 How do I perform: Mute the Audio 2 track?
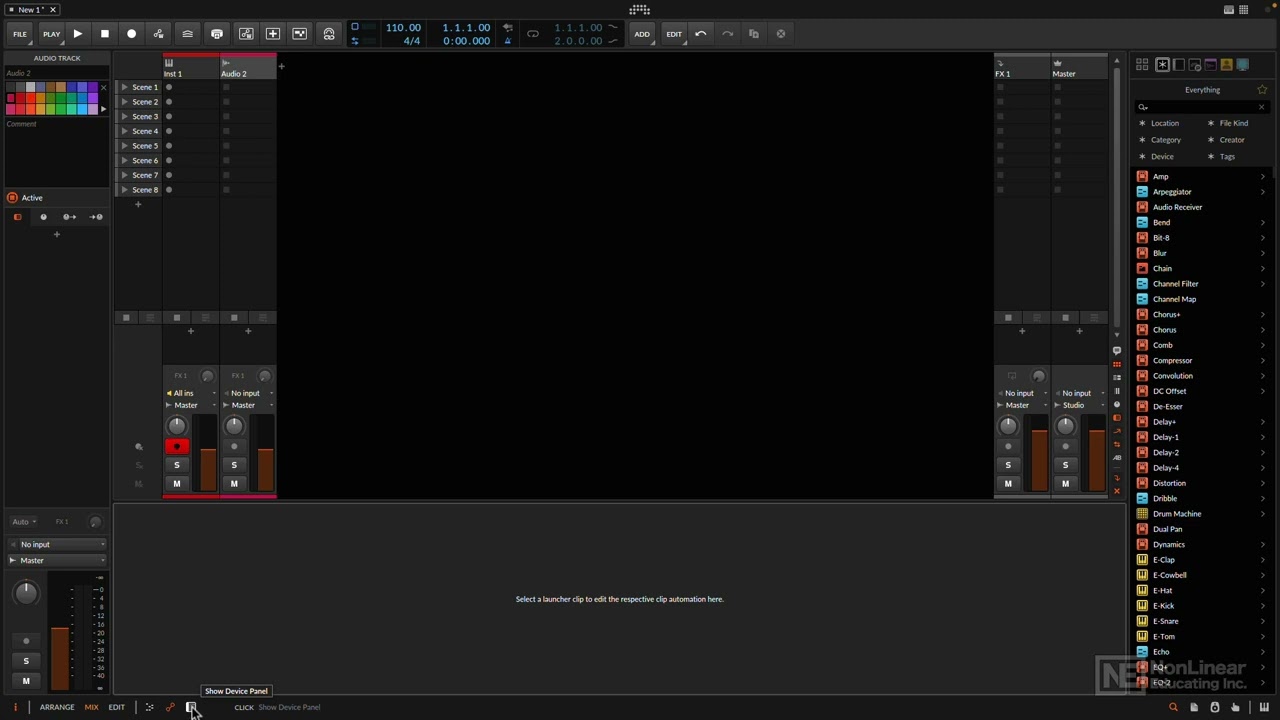pyautogui.click(x=234, y=484)
